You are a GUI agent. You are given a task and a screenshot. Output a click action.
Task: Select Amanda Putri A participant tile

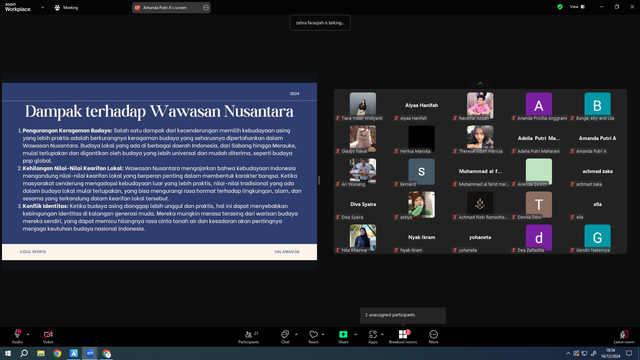coord(597,139)
